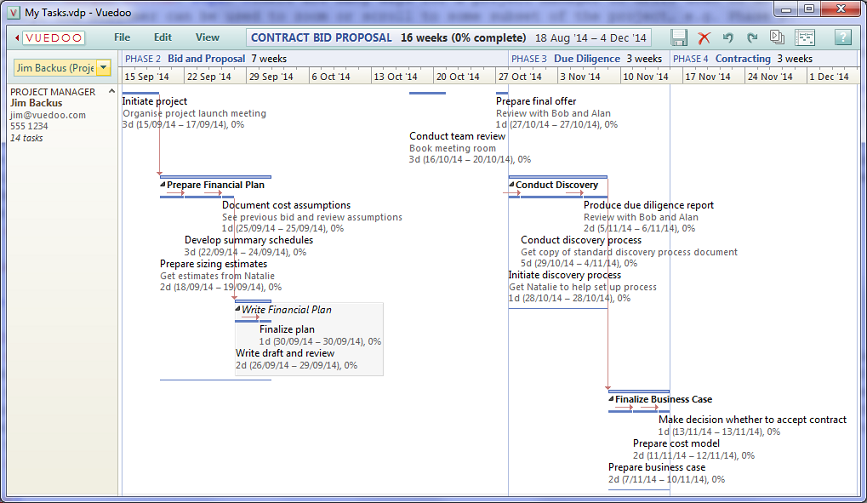Click the jim@vuedoo.com email address
The image size is (867, 503).
click(48, 115)
